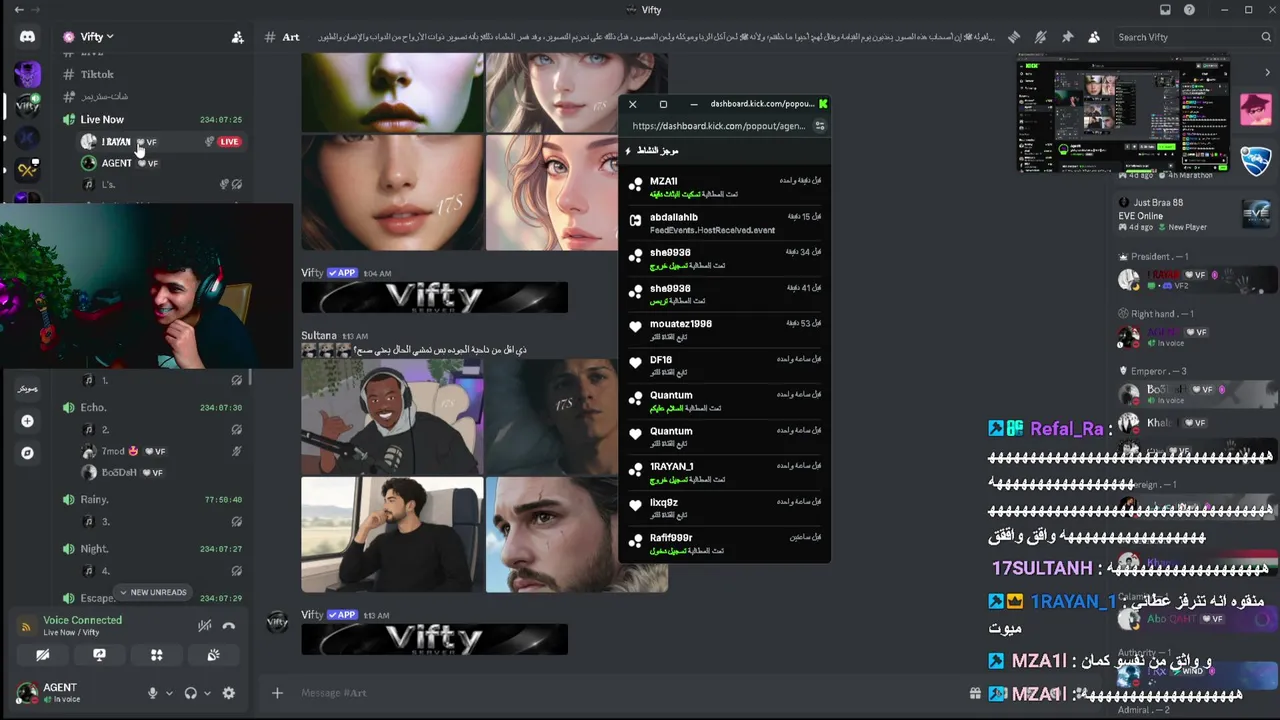Open the Vifty server banner posted at 1:04 AM
The image size is (1280, 720).
pyautogui.click(x=435, y=297)
